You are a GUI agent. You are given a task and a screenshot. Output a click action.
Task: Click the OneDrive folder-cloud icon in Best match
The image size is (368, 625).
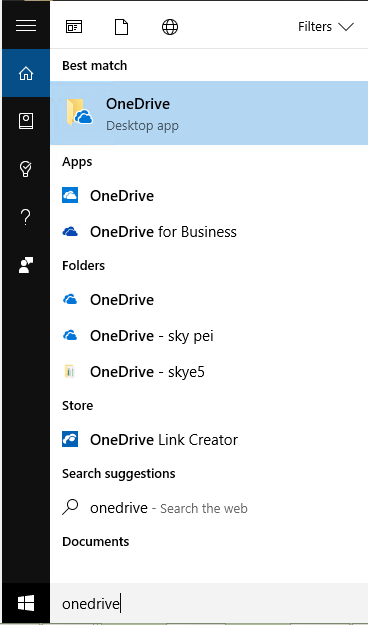(x=79, y=113)
